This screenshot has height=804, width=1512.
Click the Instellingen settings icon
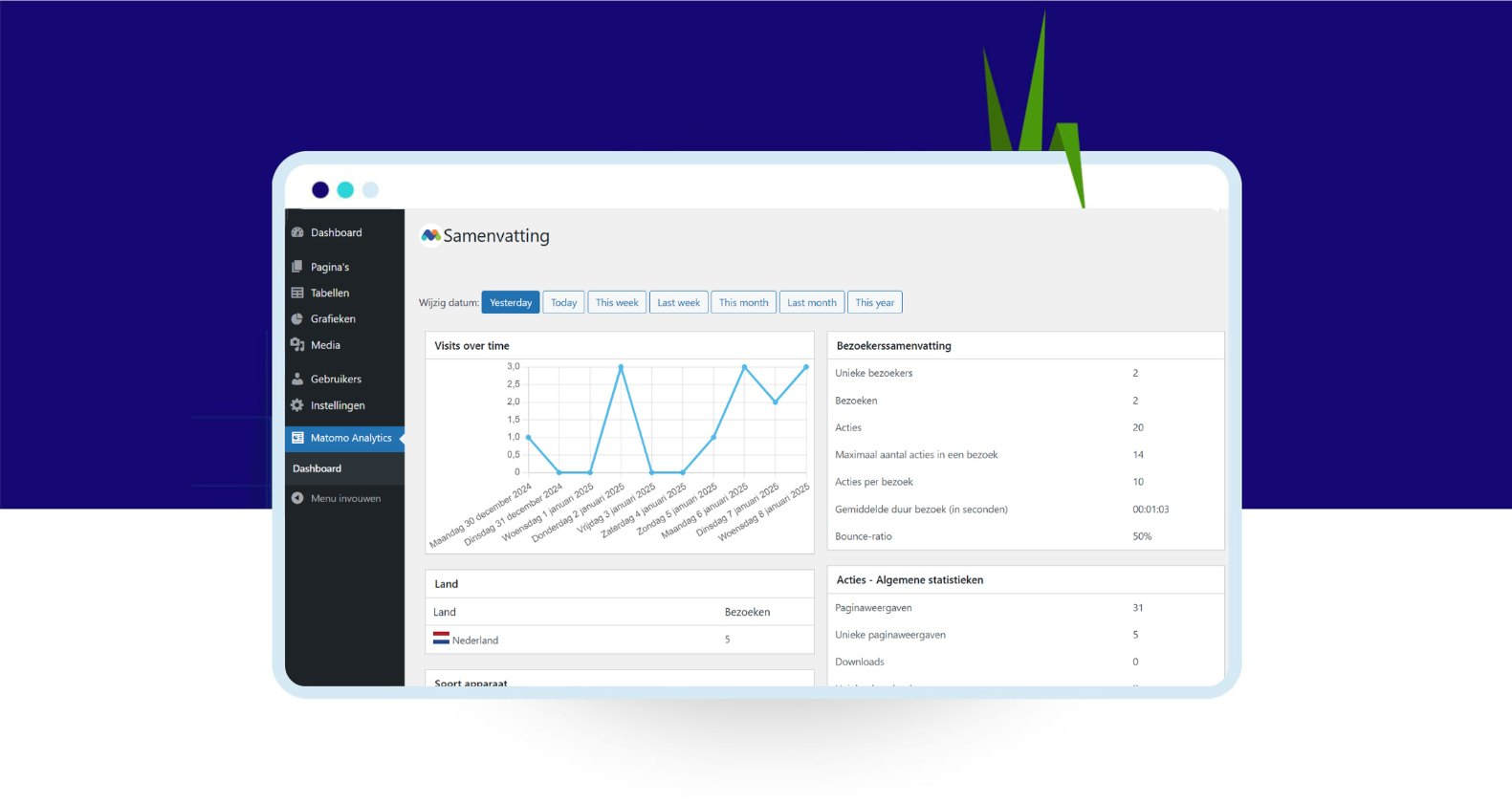click(x=297, y=405)
